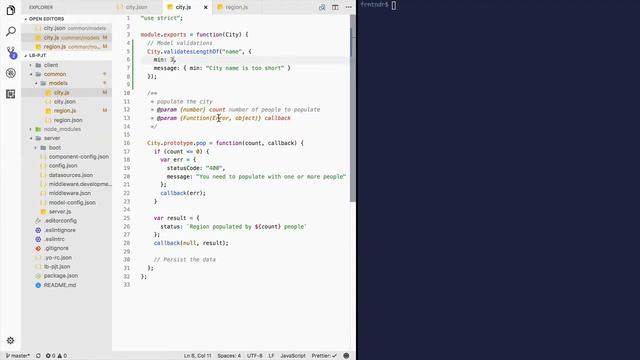Open the Extensions view icon

click(x=11, y=94)
